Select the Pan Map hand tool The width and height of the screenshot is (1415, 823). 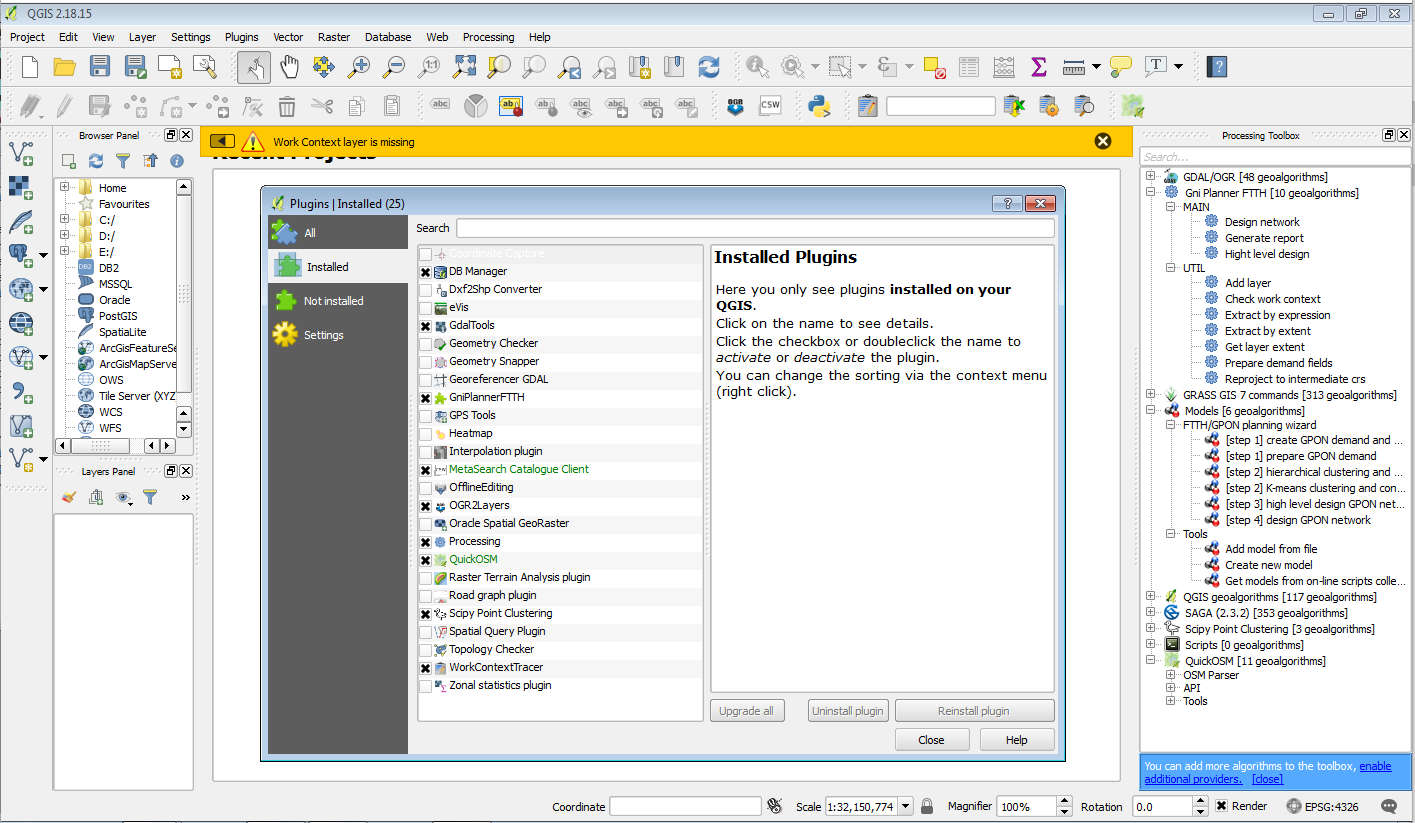[x=289, y=67]
